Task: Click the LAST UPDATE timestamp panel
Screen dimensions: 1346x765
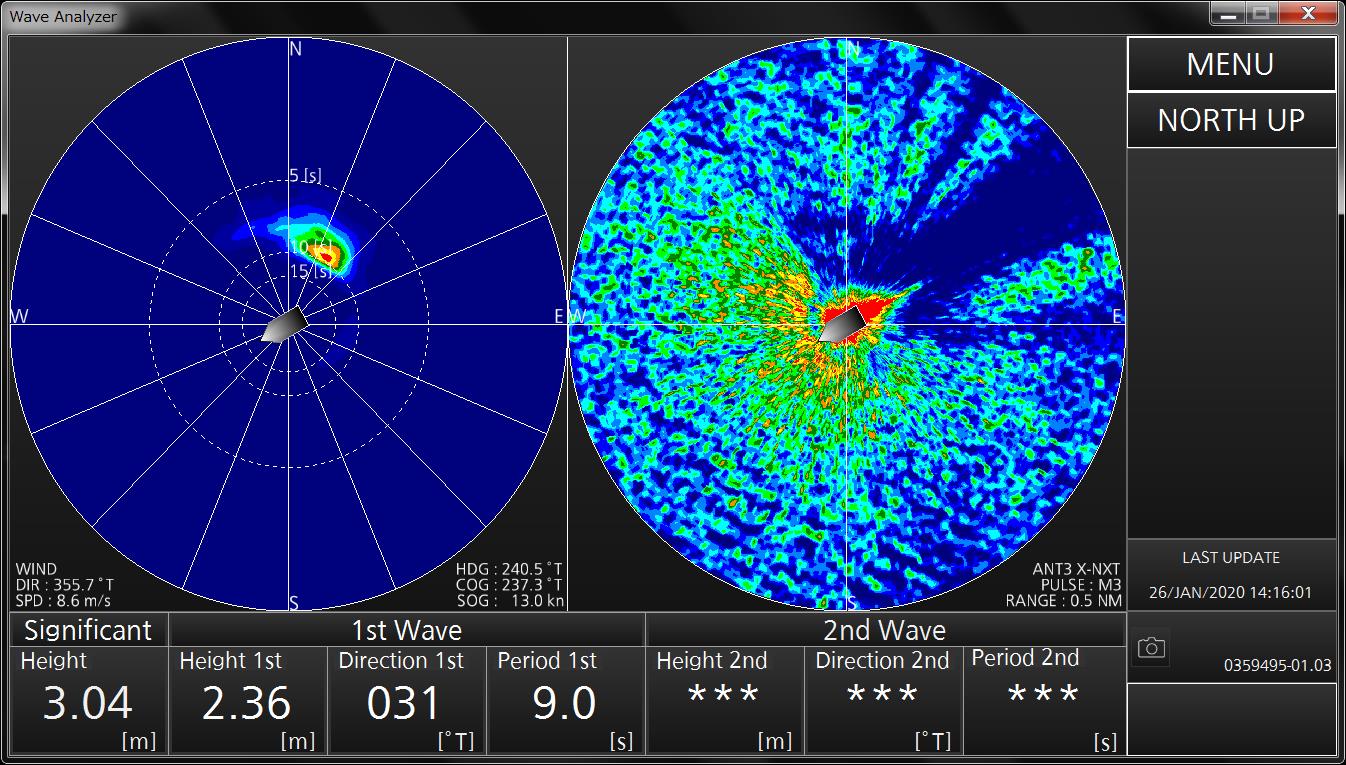Action: [1231, 575]
